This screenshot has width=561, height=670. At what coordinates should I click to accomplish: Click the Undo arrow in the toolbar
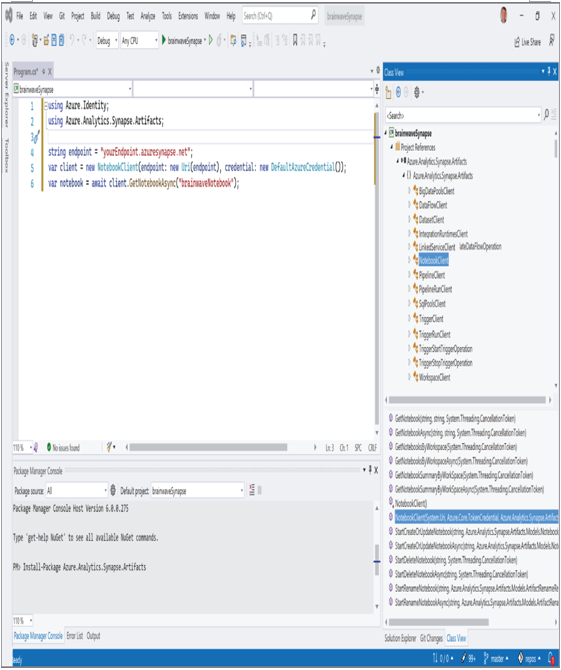[72, 40]
